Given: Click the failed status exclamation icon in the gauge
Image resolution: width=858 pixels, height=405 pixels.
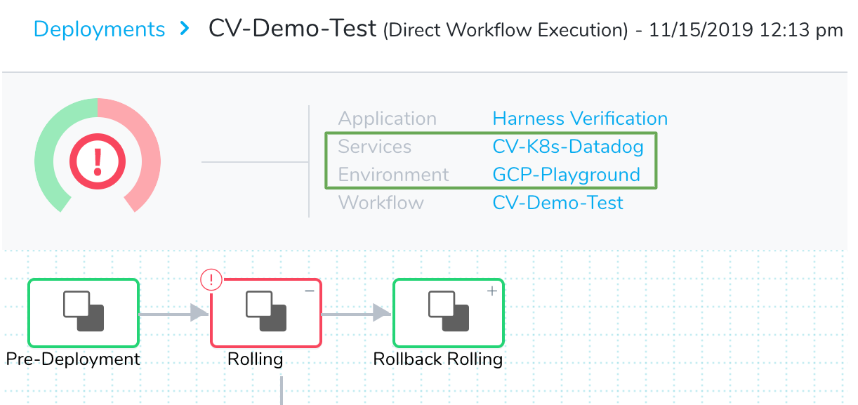Looking at the screenshot, I should (97, 161).
